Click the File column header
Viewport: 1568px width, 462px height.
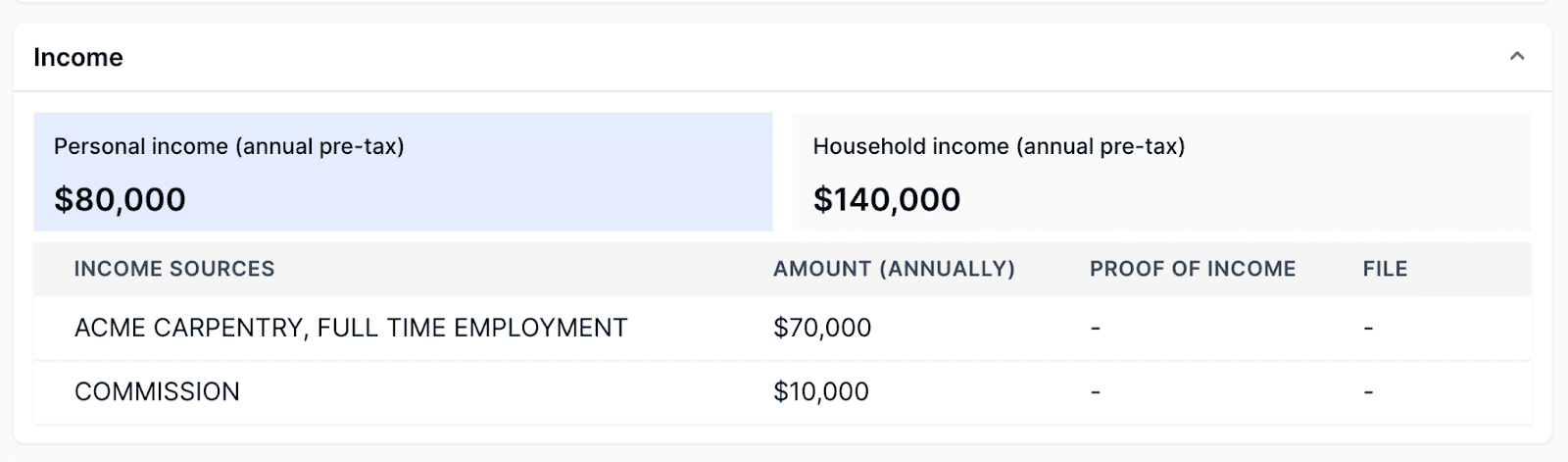tap(1385, 269)
